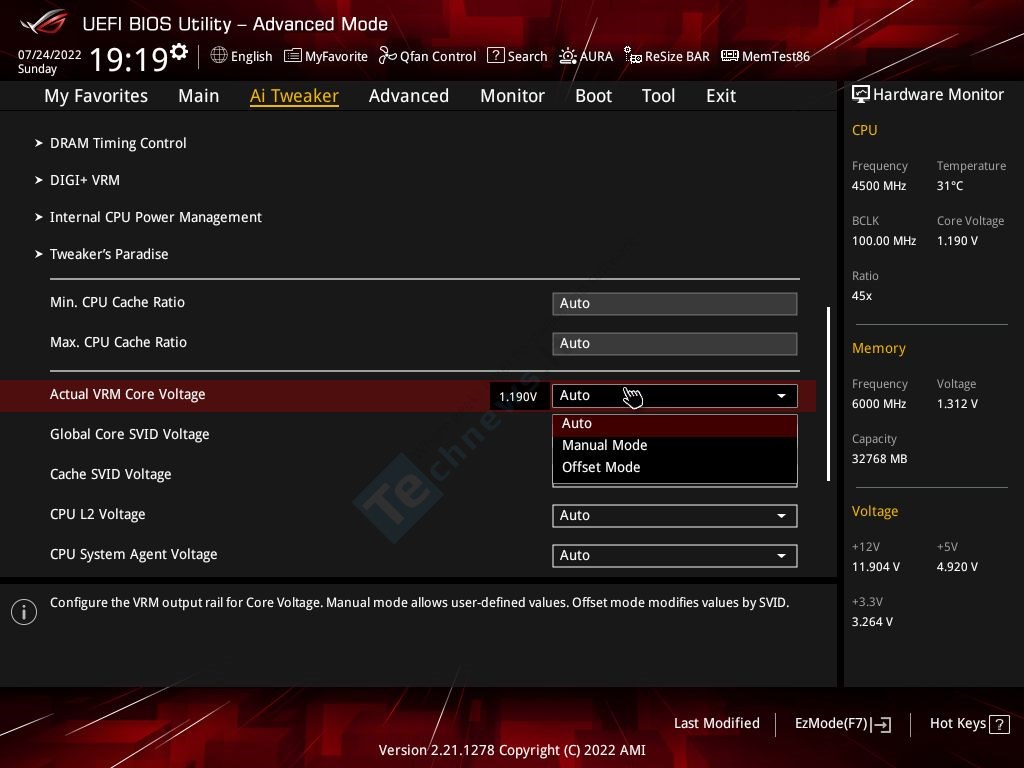The width and height of the screenshot is (1024, 768).
Task: Switch to the Main tab
Action: 199,96
